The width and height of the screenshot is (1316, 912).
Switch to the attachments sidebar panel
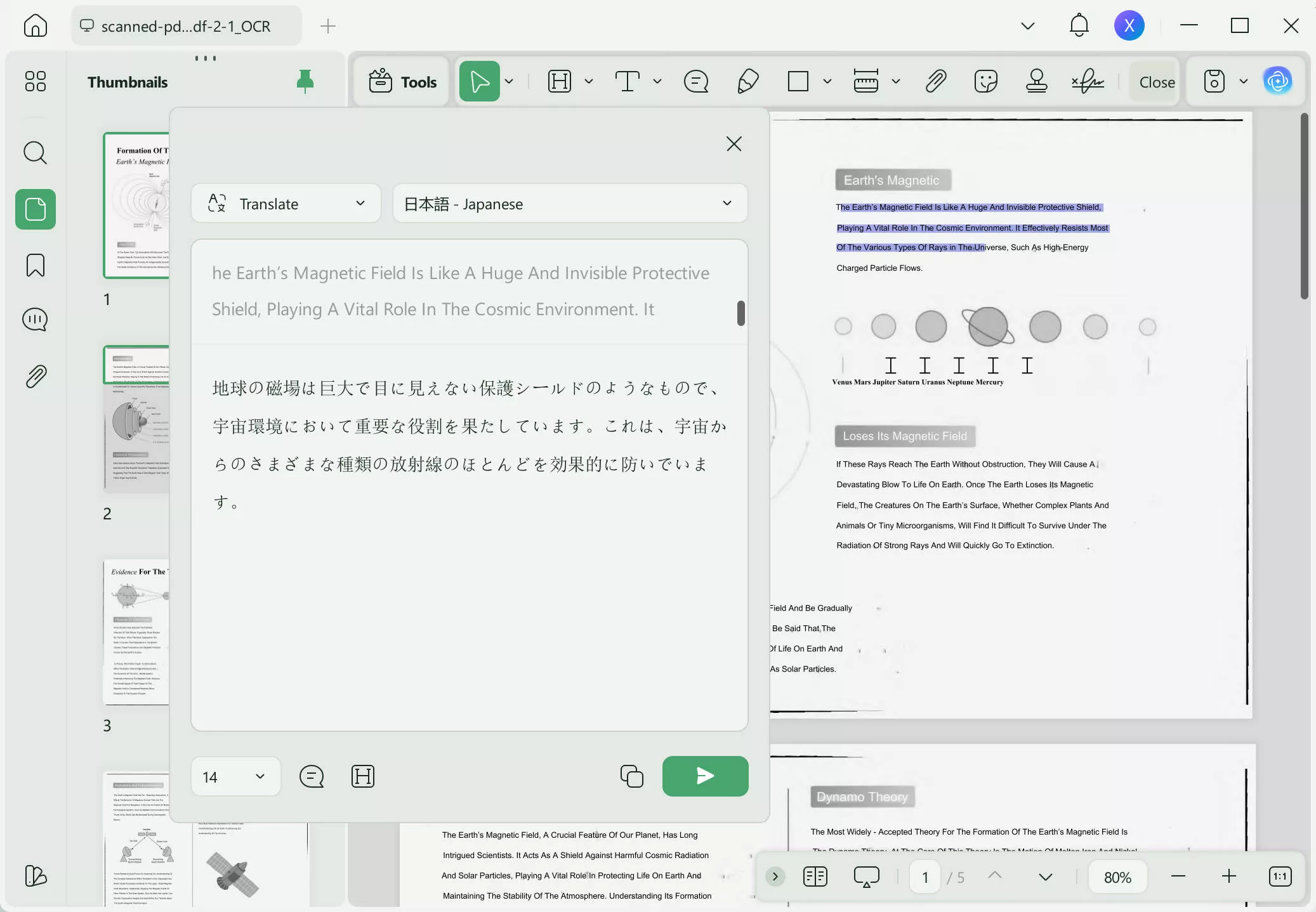[x=36, y=375]
